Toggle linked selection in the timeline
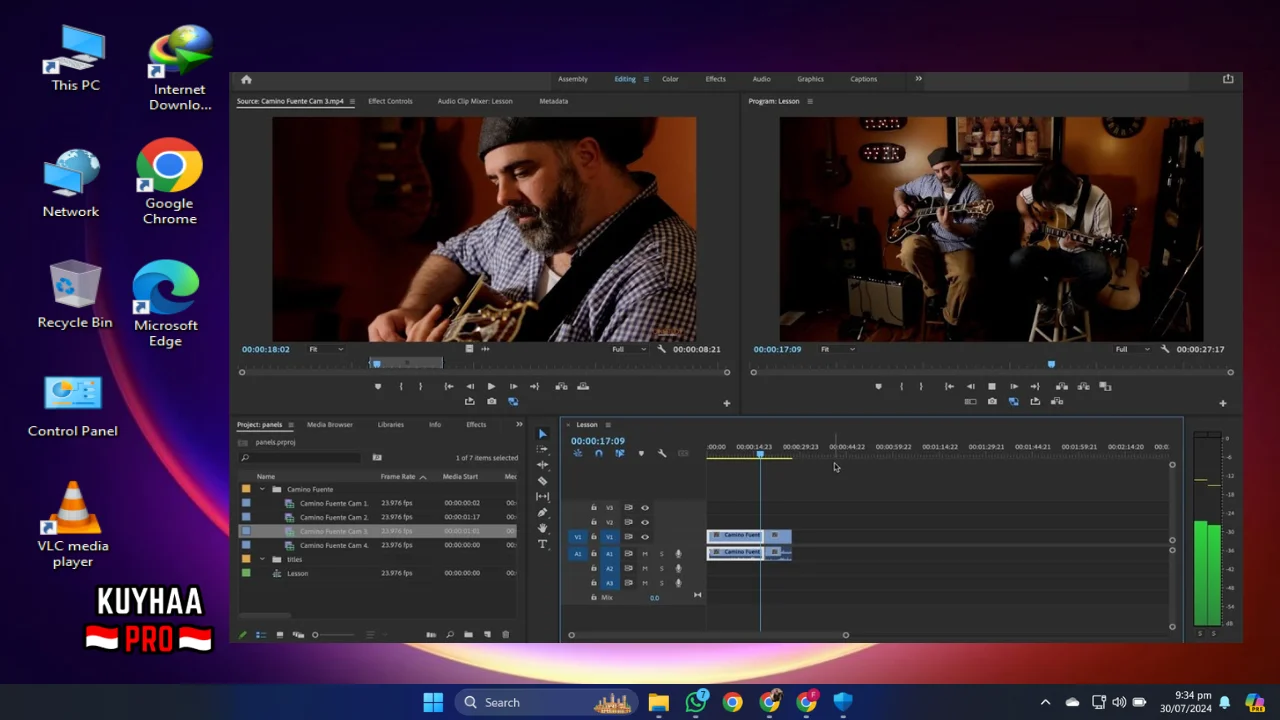The image size is (1280, 720). [x=619, y=454]
